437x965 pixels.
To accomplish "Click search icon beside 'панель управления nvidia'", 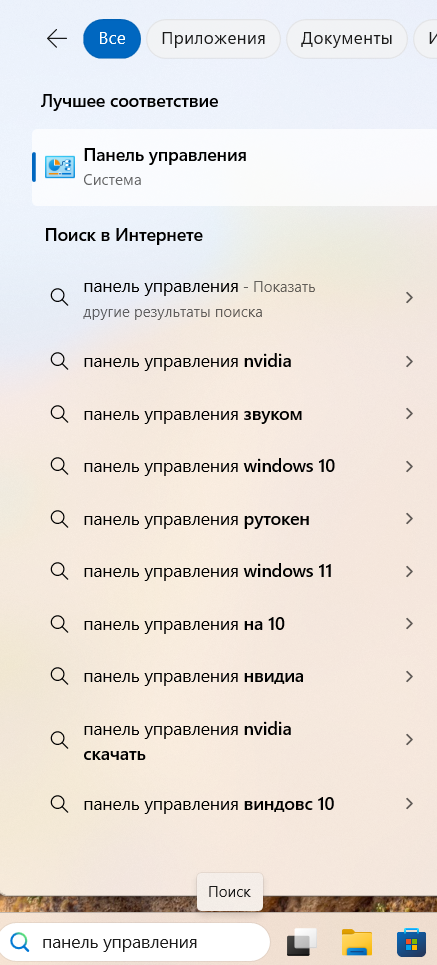I will (59, 361).
